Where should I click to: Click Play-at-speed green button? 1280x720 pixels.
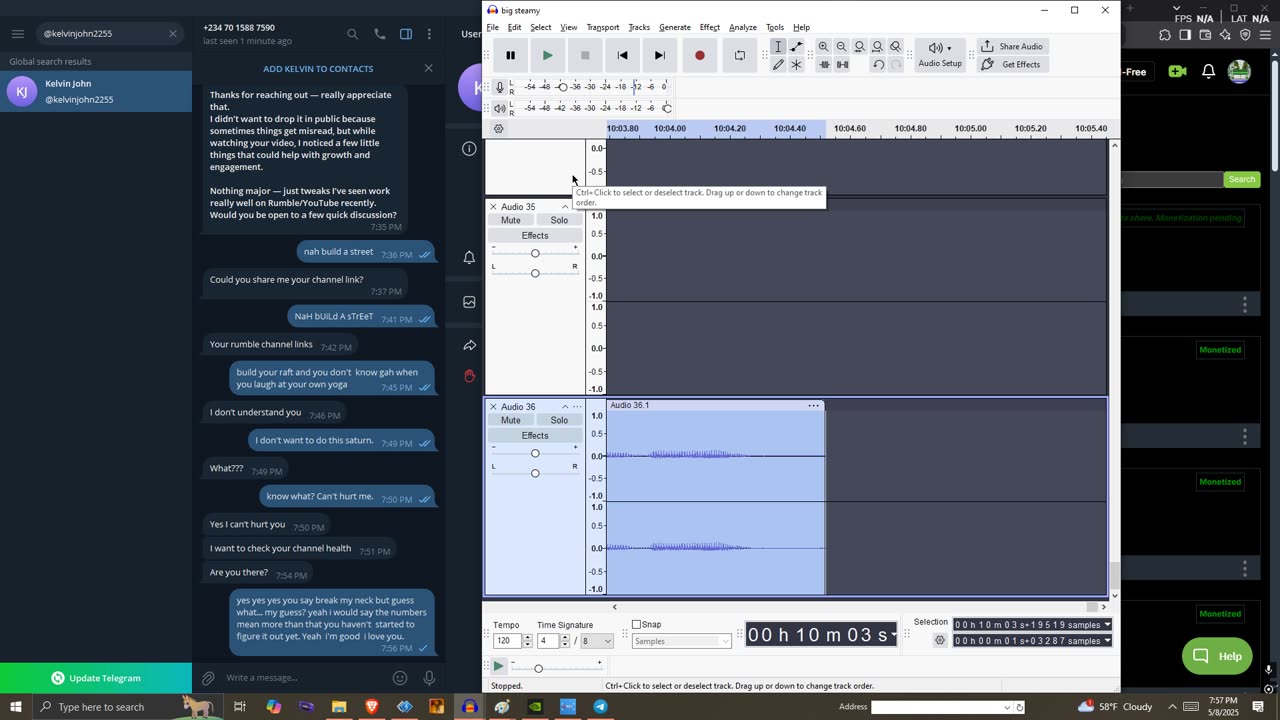click(x=498, y=666)
